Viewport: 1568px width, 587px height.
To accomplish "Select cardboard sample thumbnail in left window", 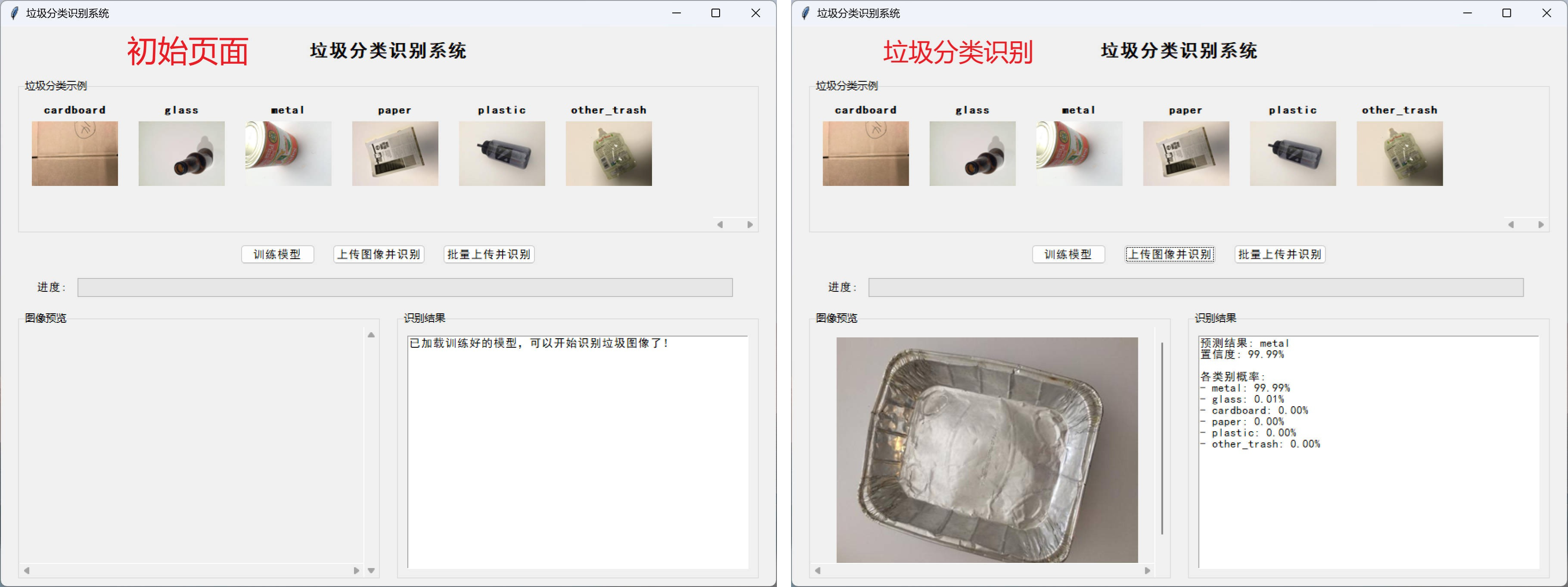I will coord(75,153).
